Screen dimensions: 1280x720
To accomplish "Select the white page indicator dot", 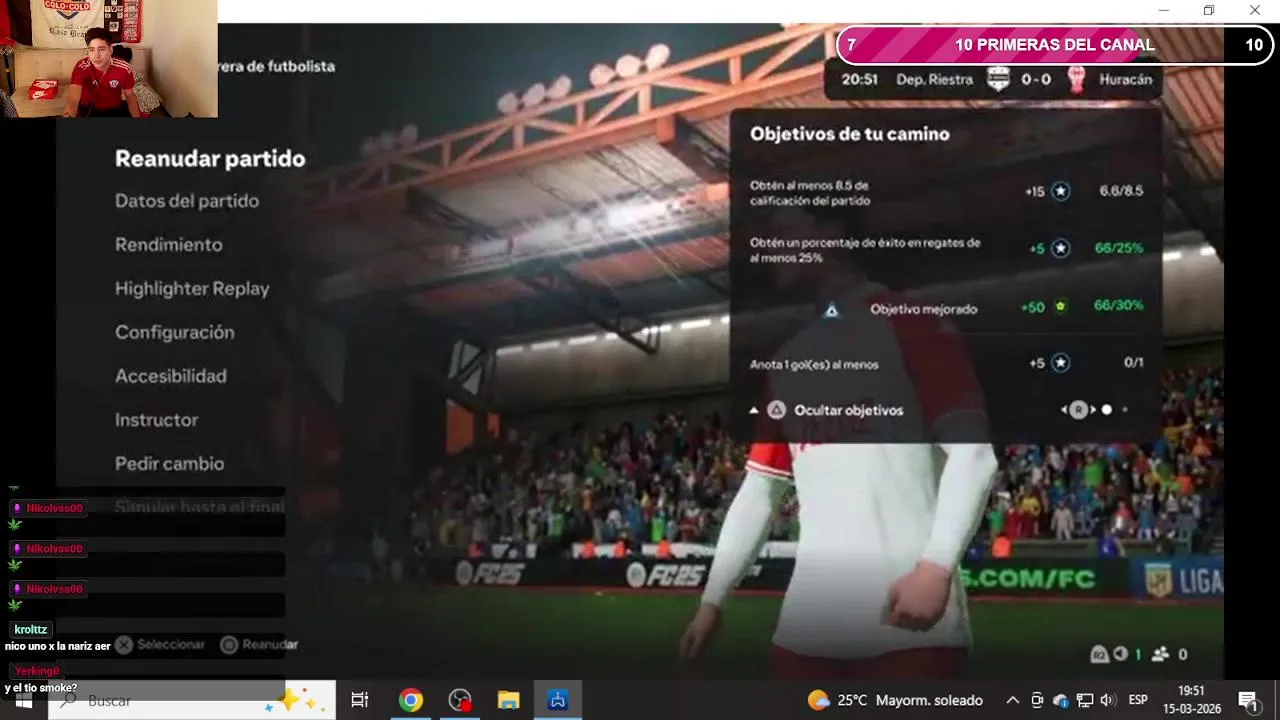I will (1107, 409).
